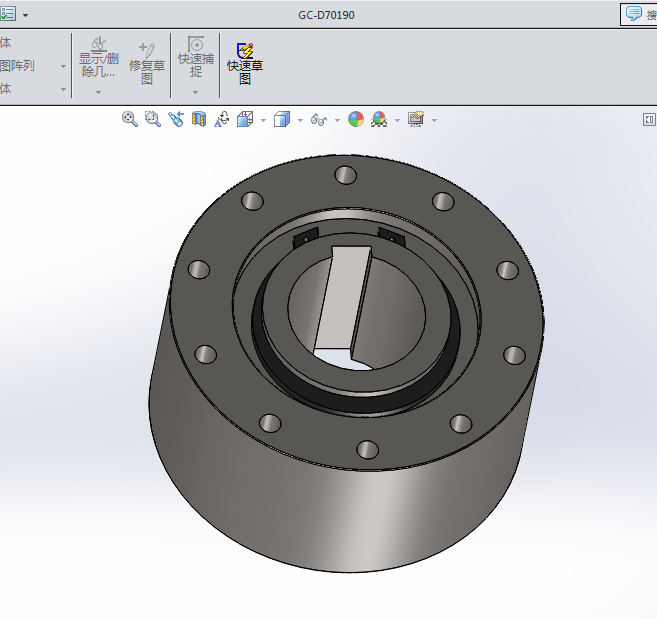Viewport: 657px width, 619px height.
Task: Click Apply Scene icon
Action: pos(379,119)
